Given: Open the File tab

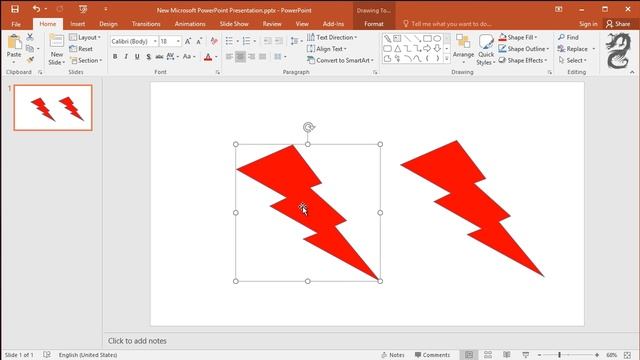Looking at the screenshot, I should point(16,24).
